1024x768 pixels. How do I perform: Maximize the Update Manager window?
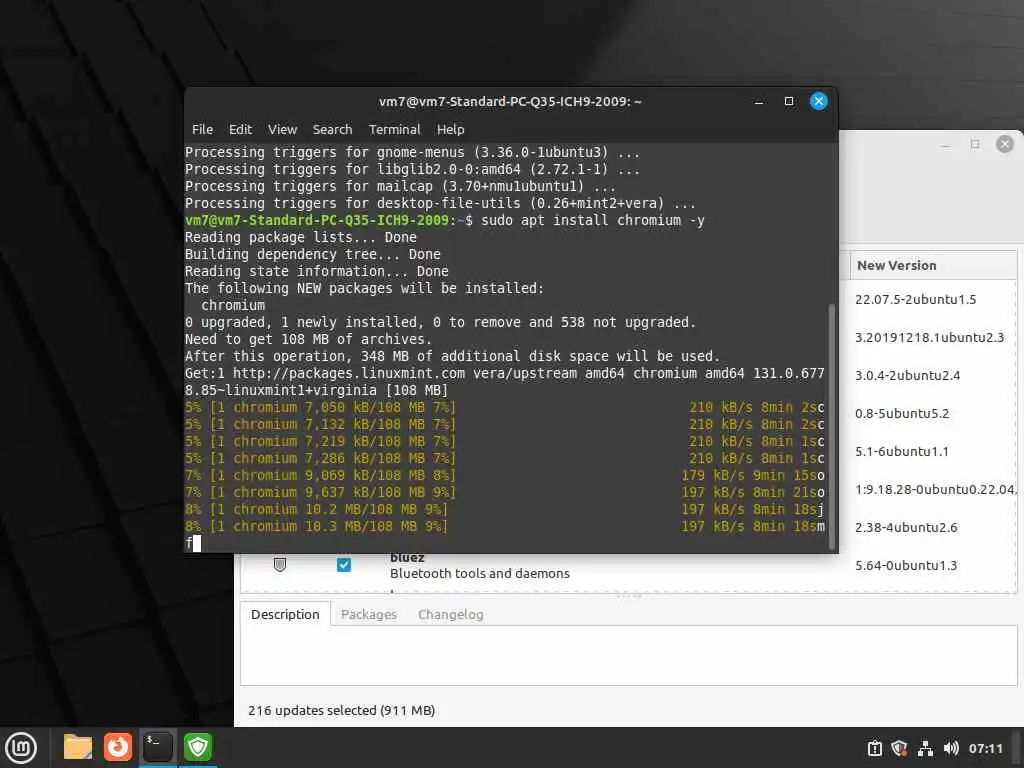(x=975, y=144)
